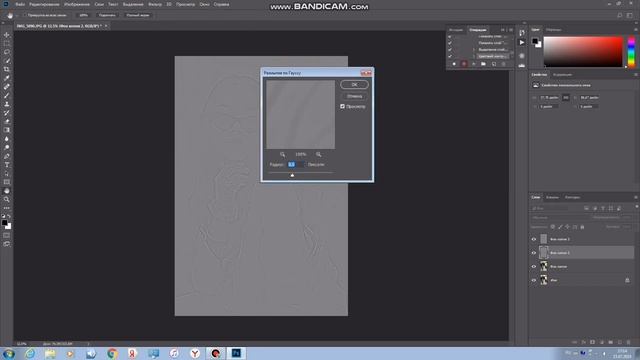Click the hue spectrum strip in Color panel

pos(631,52)
